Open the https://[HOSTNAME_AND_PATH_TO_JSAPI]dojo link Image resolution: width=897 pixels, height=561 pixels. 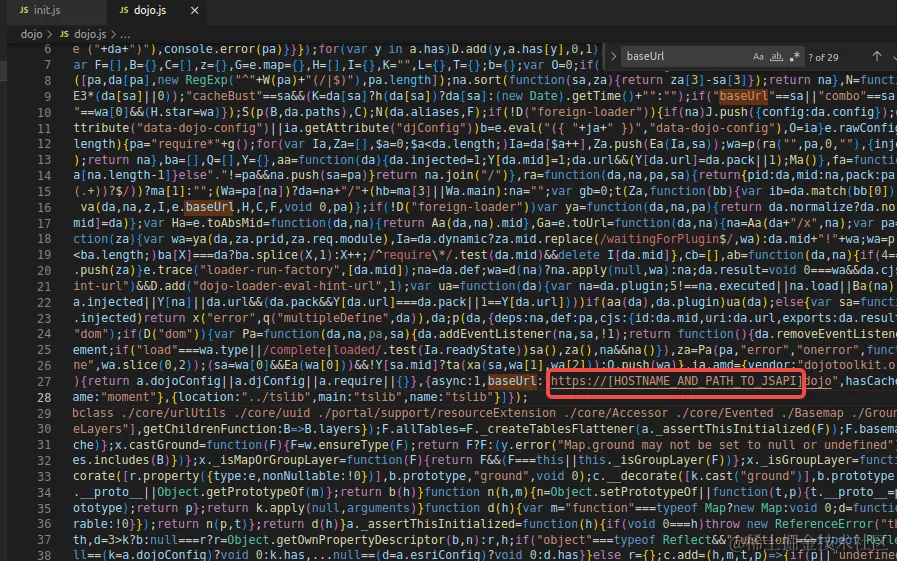[690, 381]
